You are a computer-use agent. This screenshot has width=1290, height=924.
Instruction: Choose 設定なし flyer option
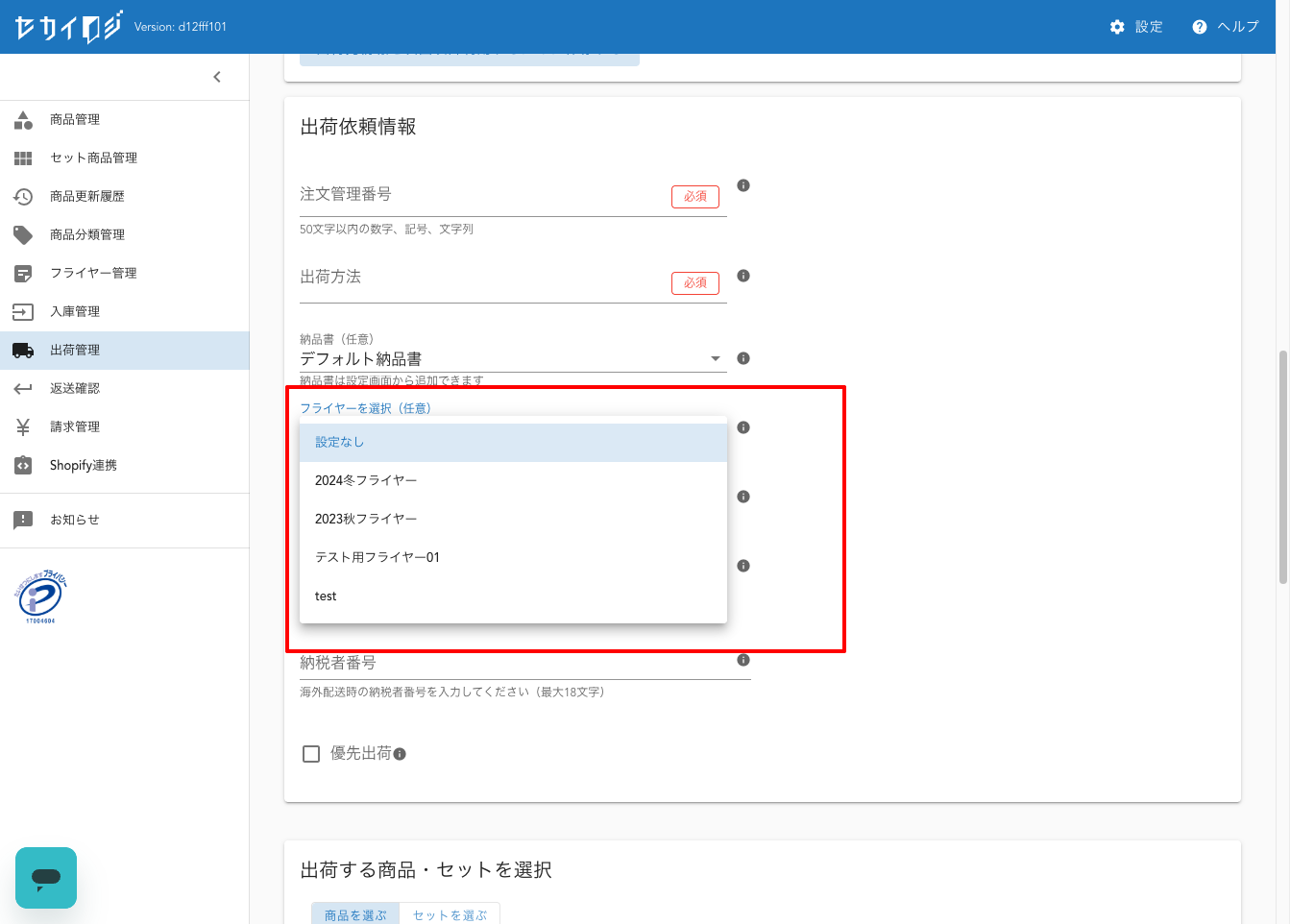click(x=339, y=442)
